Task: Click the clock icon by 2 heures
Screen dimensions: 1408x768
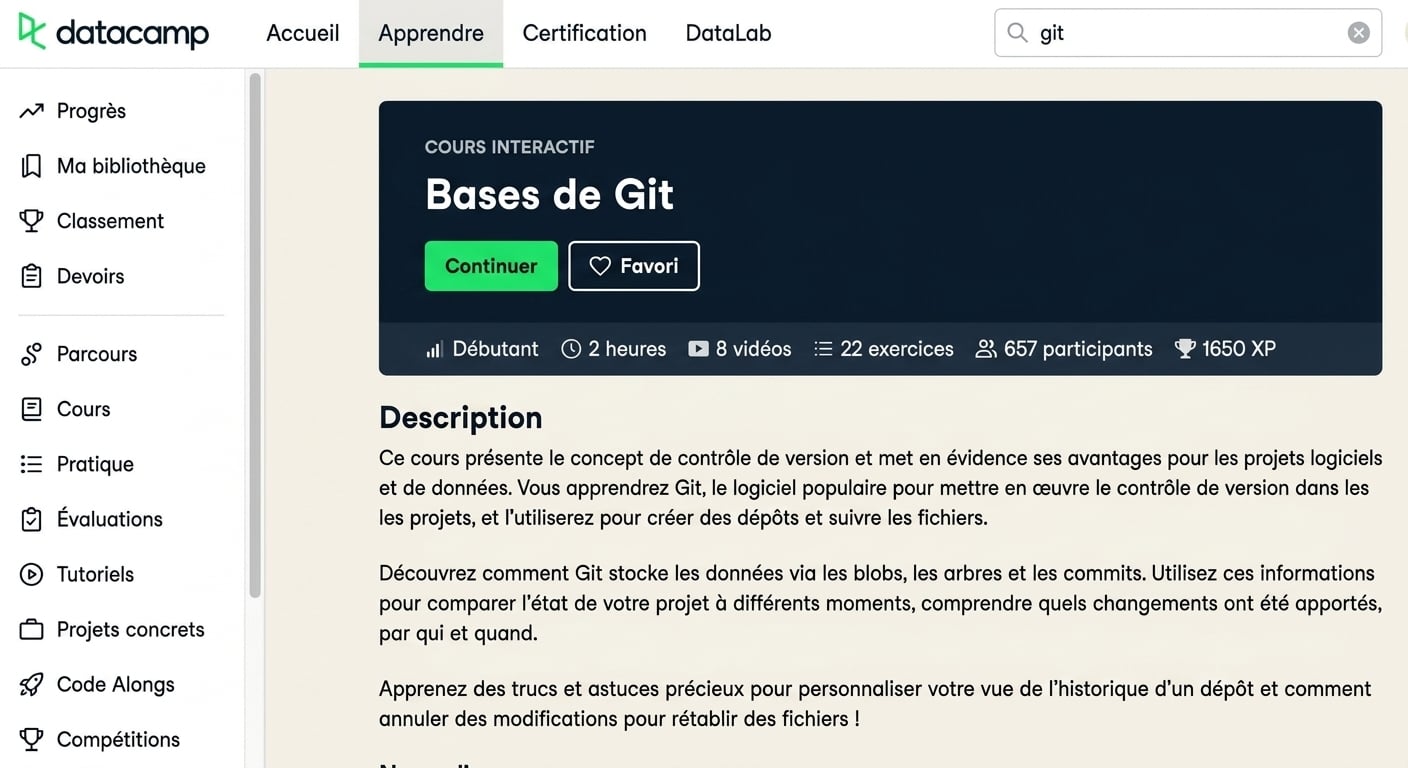Action: click(571, 349)
